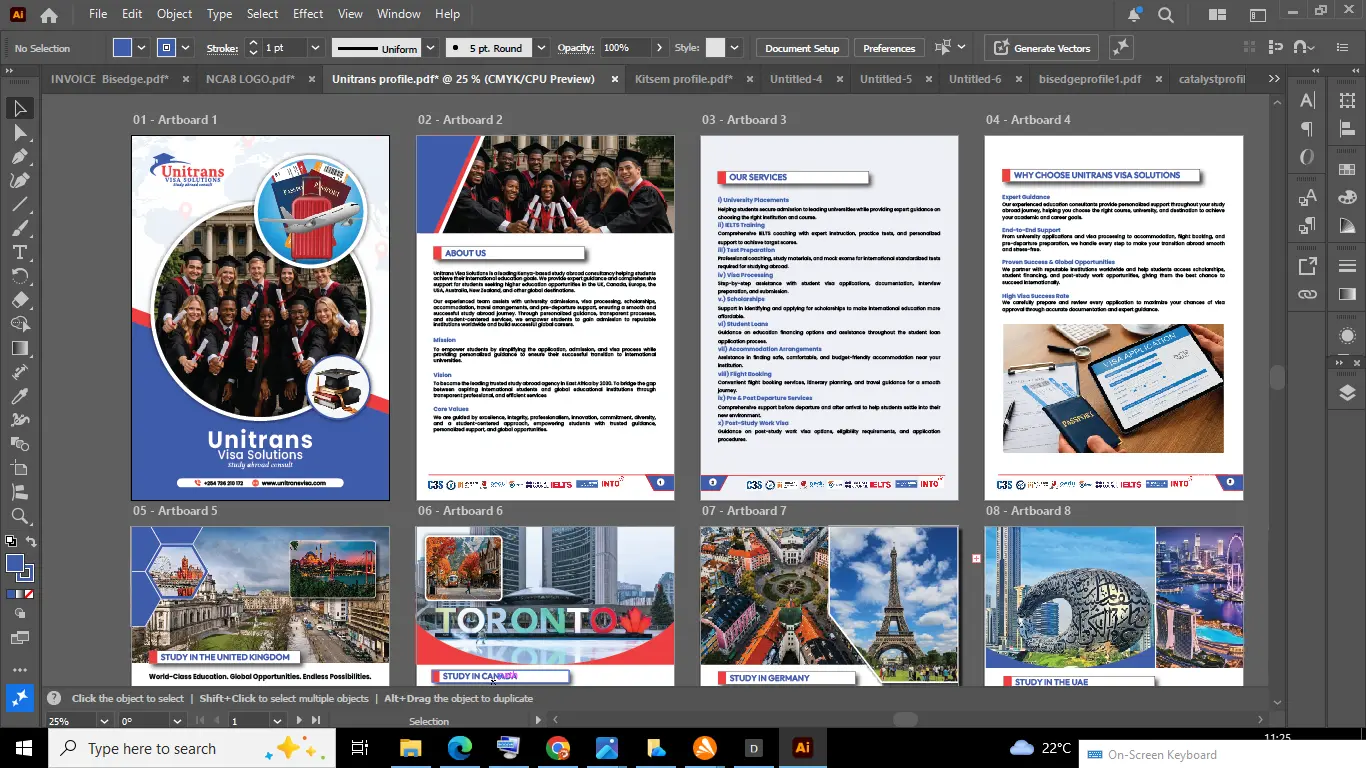Screen dimensions: 1366x768
Task: Select the Selection tool arrow
Action: coord(20,108)
